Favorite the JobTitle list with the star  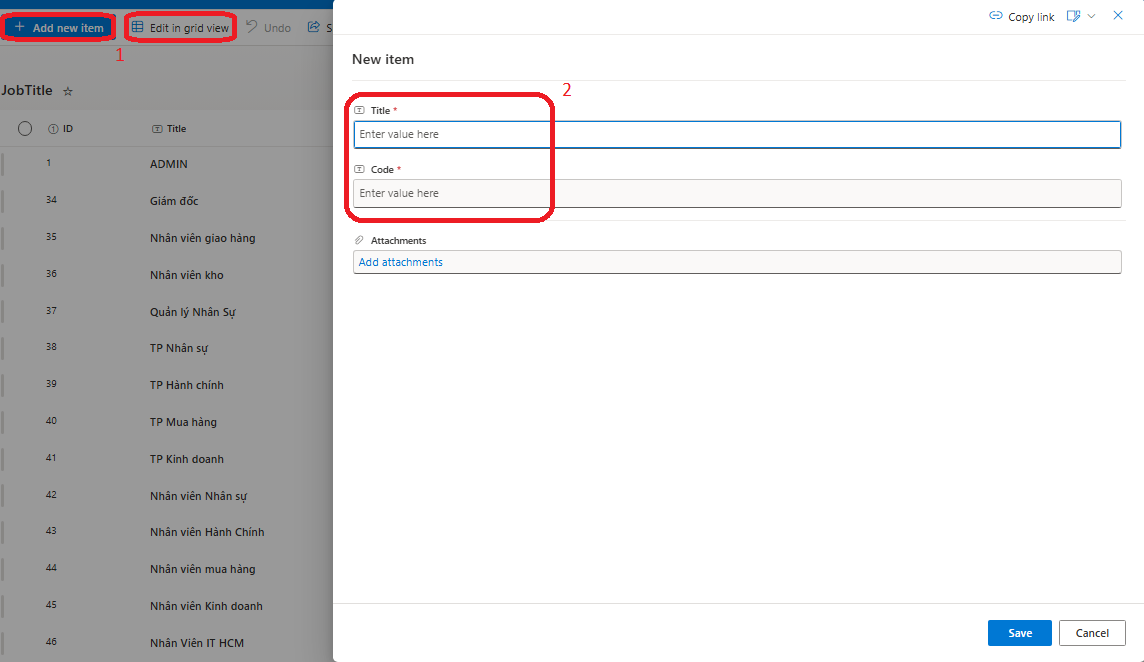(68, 91)
